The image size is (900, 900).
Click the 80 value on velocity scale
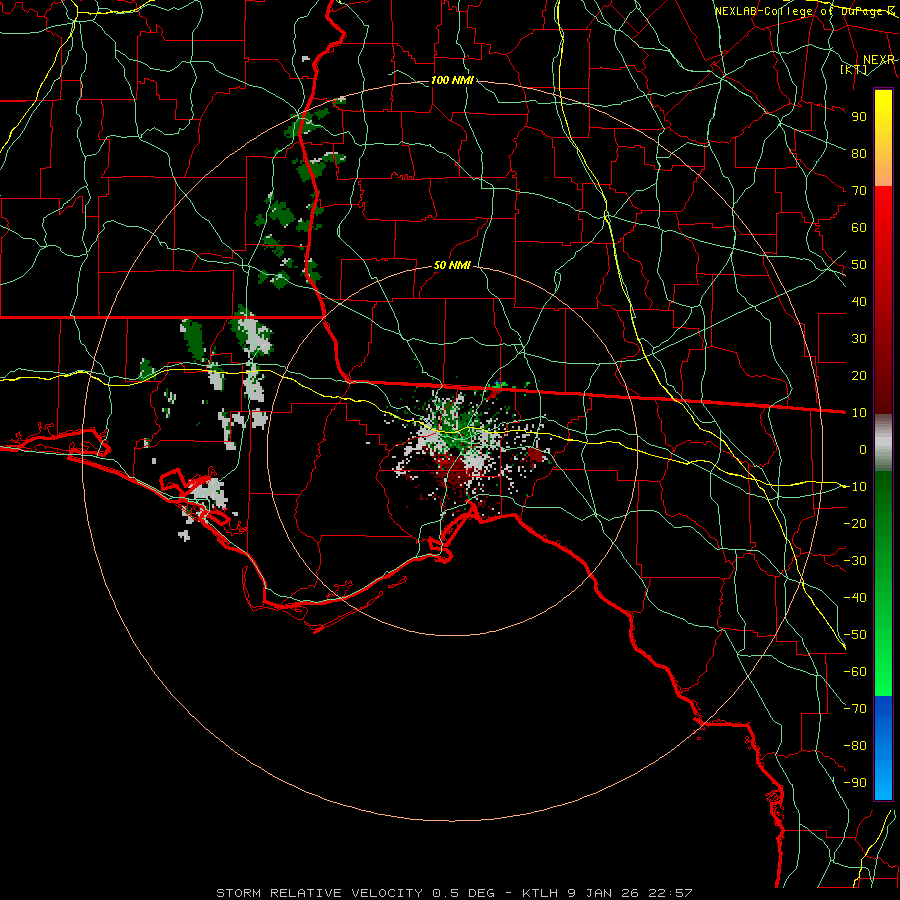859,154
